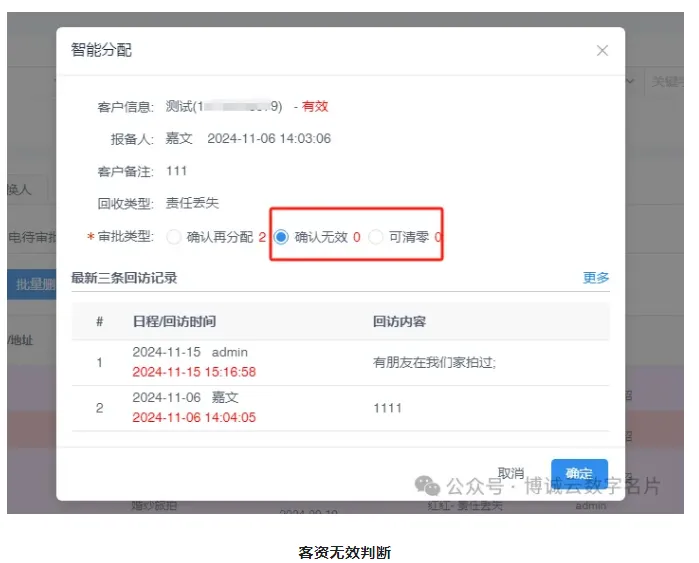The height and width of the screenshot is (563, 699).
Task: Pick the 可清零 radio button
Action: (x=376, y=237)
